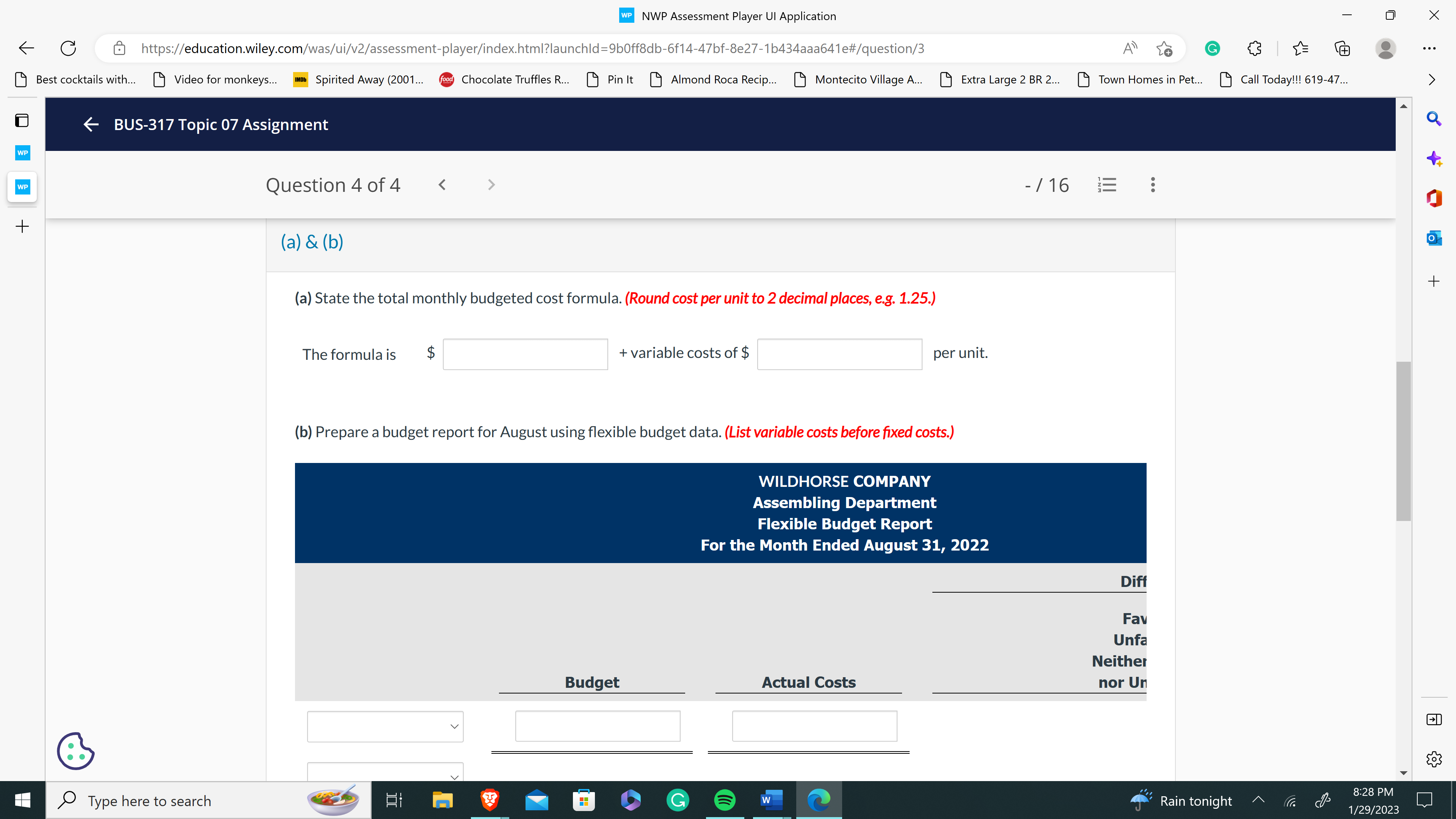The height and width of the screenshot is (819, 1456).
Task: Click the fixed cost formula input field
Action: (525, 355)
